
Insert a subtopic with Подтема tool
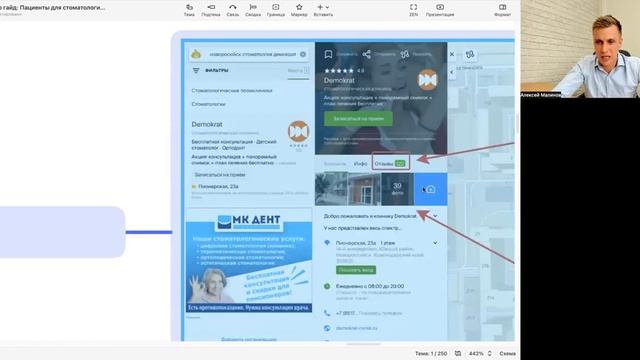click(x=211, y=10)
